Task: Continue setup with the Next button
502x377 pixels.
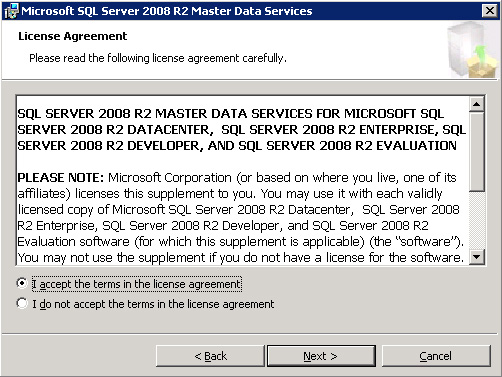Action: click(x=321, y=356)
